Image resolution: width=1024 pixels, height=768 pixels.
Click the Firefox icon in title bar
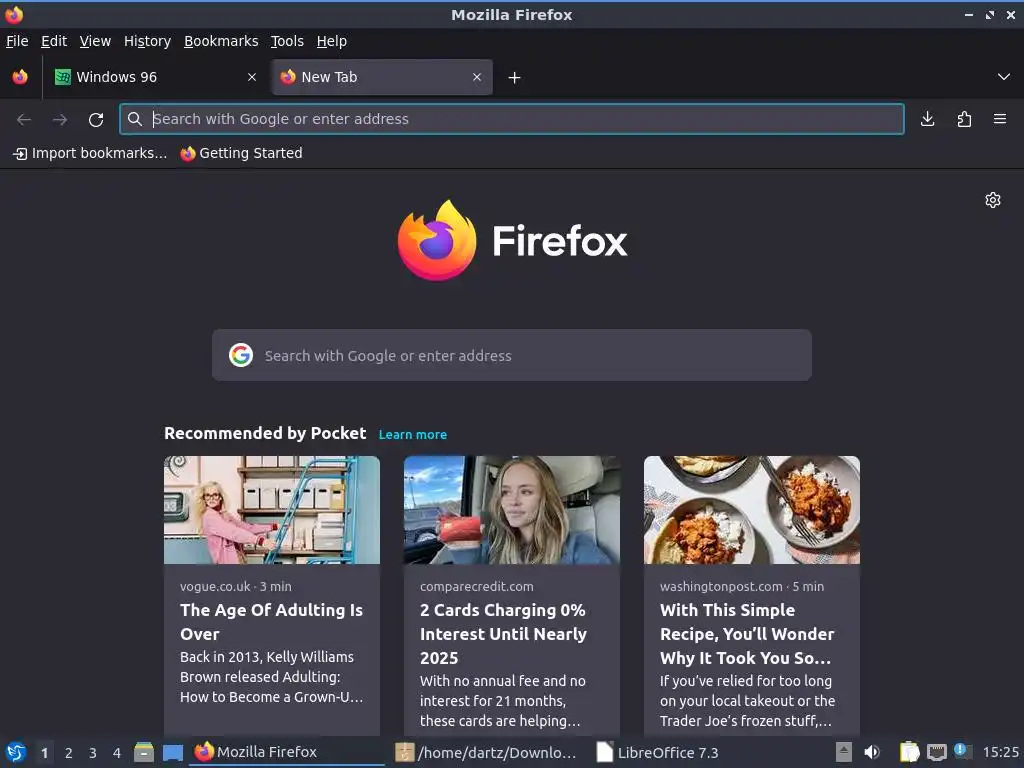coord(14,14)
